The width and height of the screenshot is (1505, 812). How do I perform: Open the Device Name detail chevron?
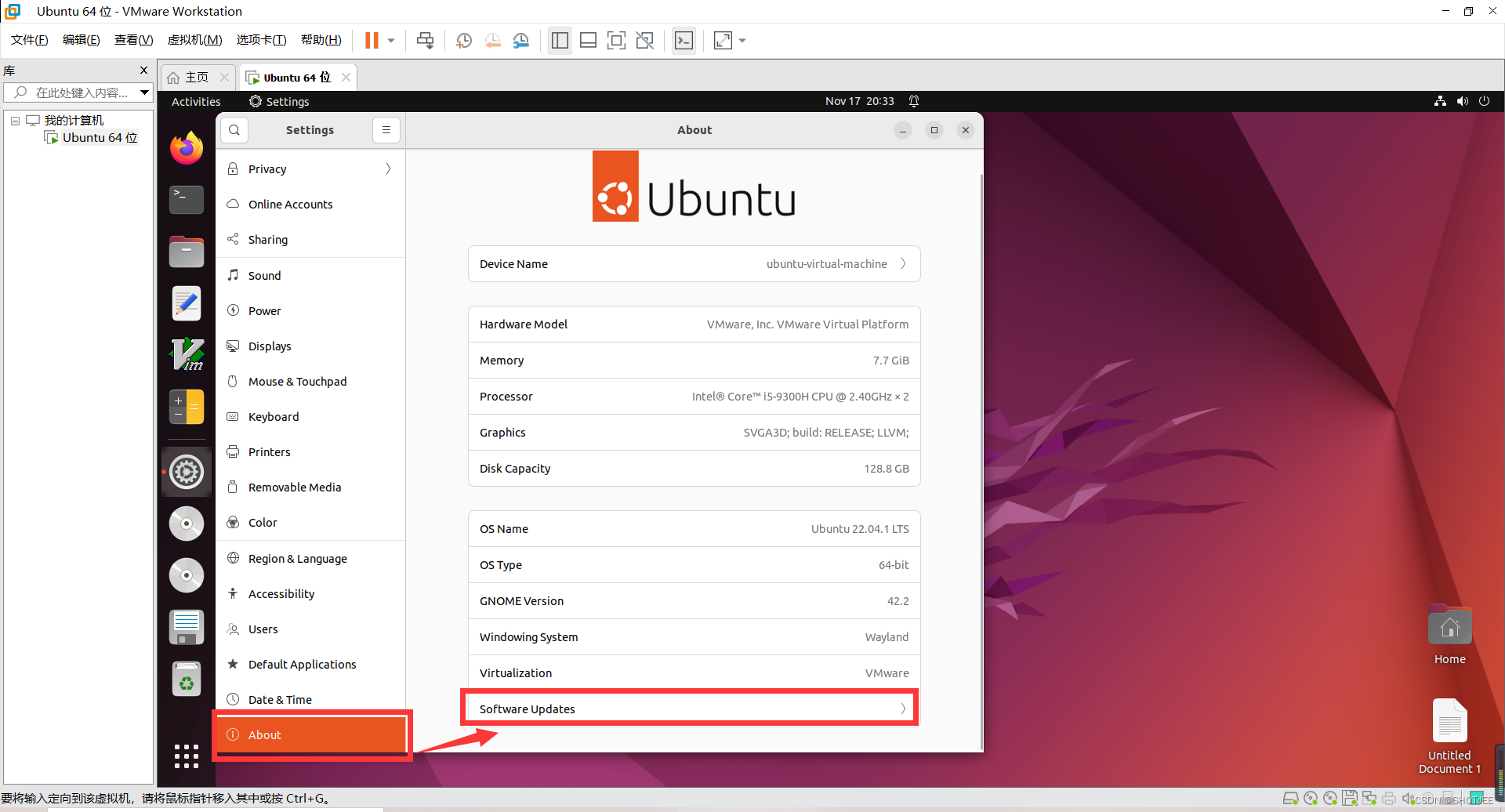(x=903, y=263)
